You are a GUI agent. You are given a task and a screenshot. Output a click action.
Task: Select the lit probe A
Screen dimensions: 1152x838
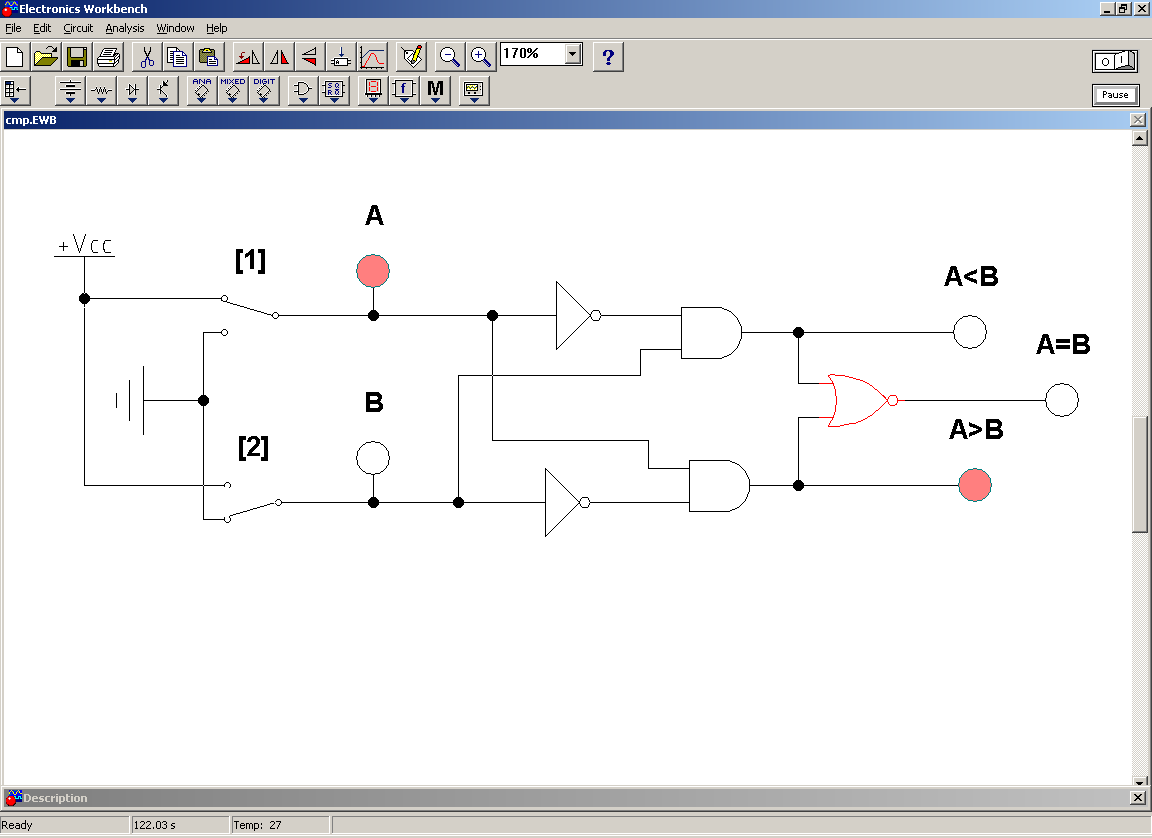(373, 271)
